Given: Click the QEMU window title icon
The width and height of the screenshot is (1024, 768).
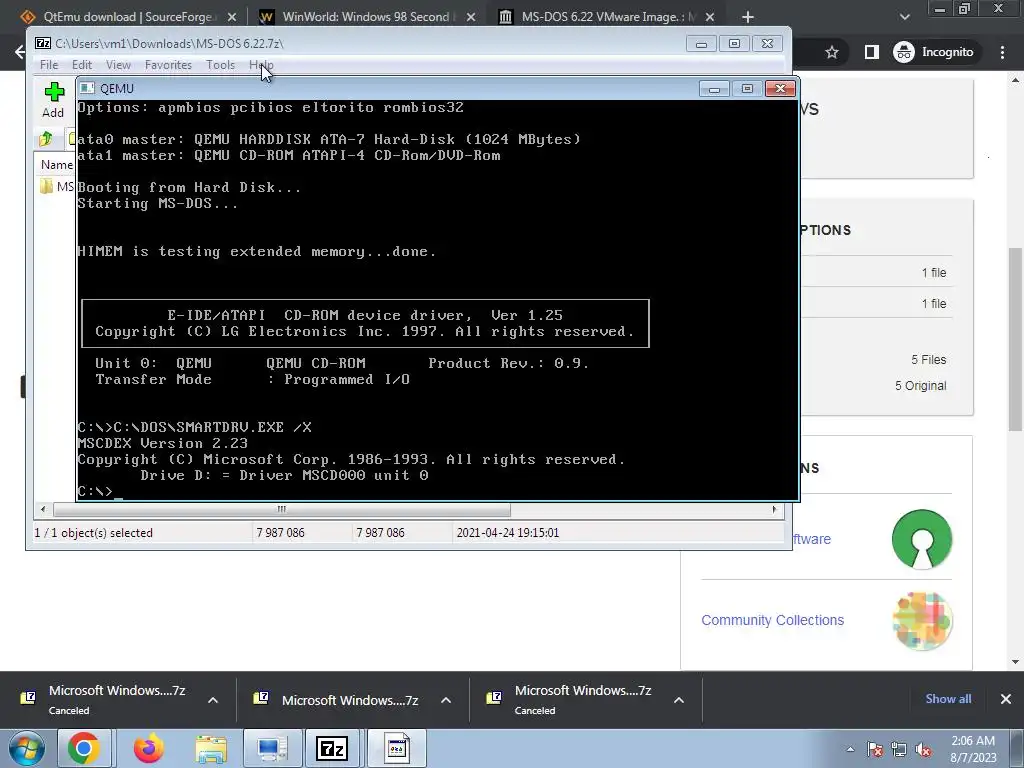Looking at the screenshot, I should 88,88.
